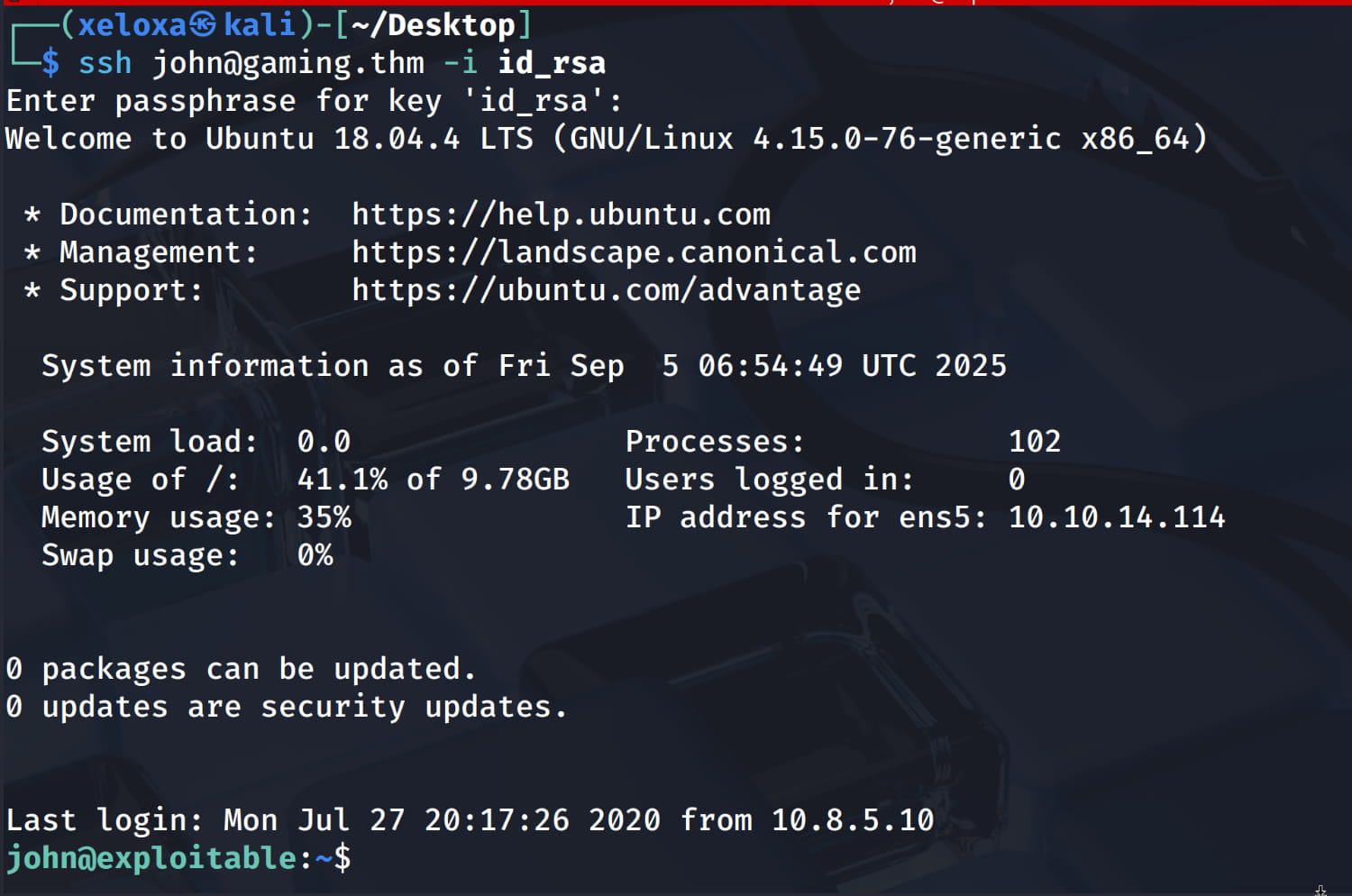Click the System load value 0.0
This screenshot has height=896, width=1352.
click(x=324, y=442)
